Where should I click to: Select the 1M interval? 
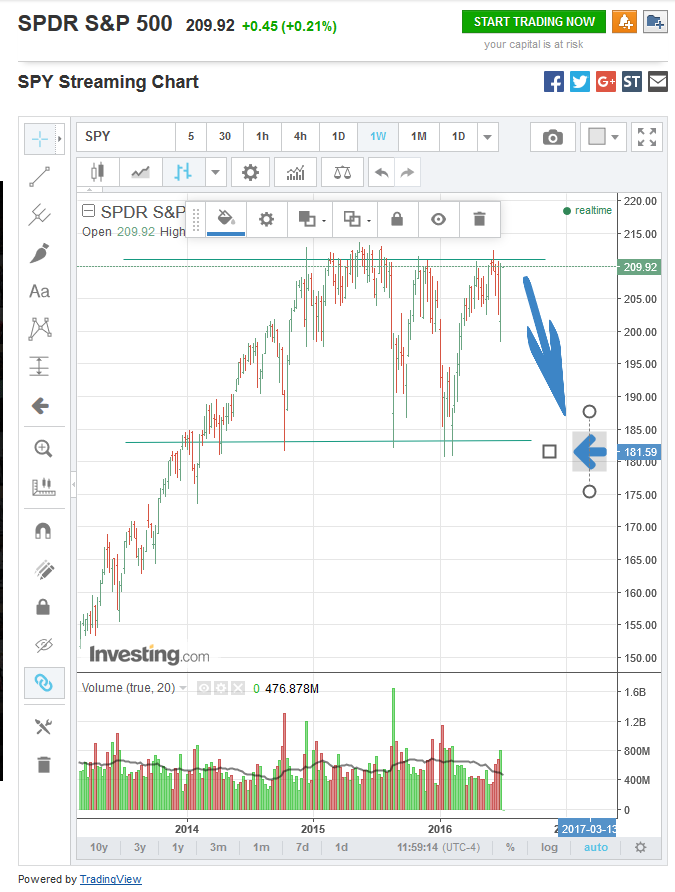pyautogui.click(x=419, y=137)
